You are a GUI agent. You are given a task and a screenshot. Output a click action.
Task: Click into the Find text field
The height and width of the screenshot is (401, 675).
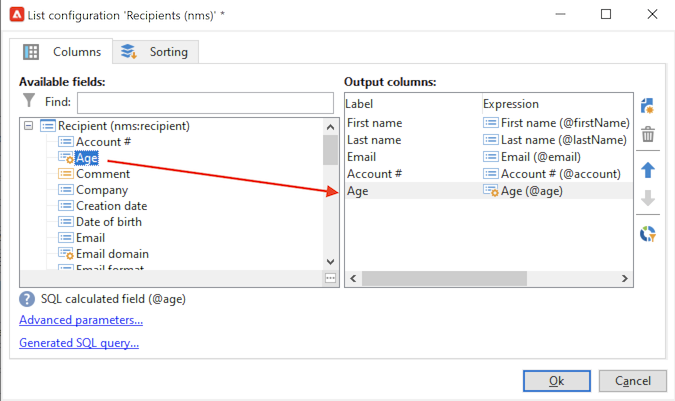pyautogui.click(x=204, y=102)
